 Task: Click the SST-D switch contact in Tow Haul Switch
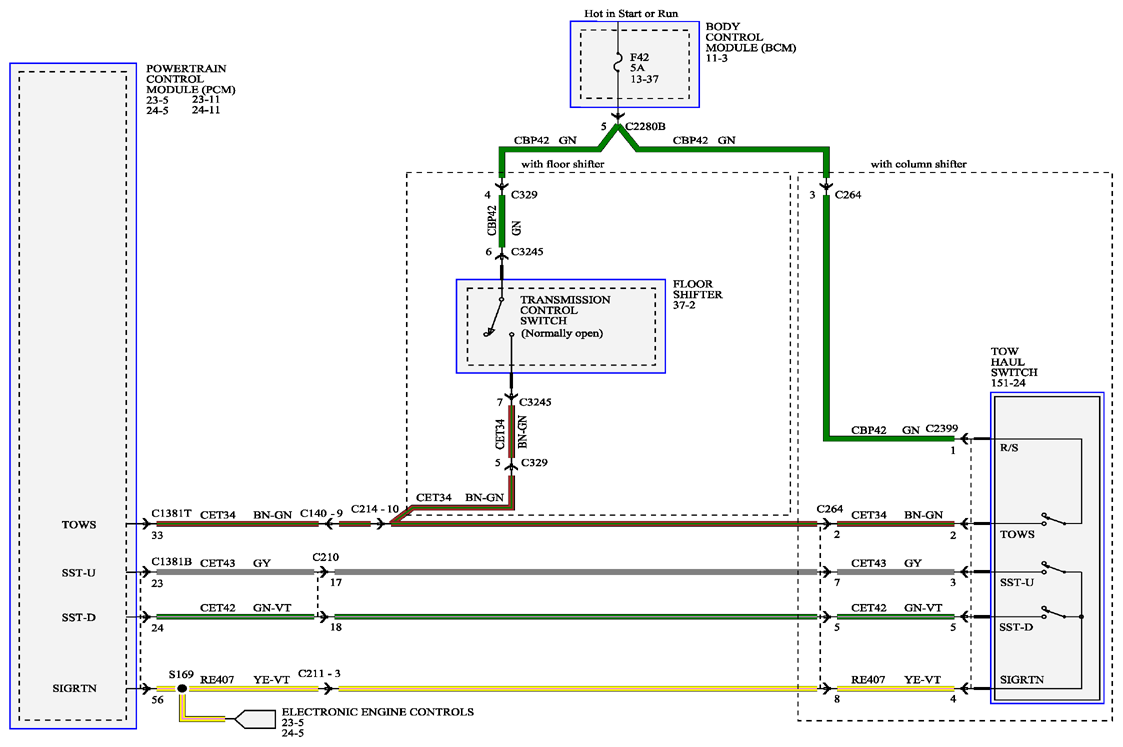coord(1054,612)
